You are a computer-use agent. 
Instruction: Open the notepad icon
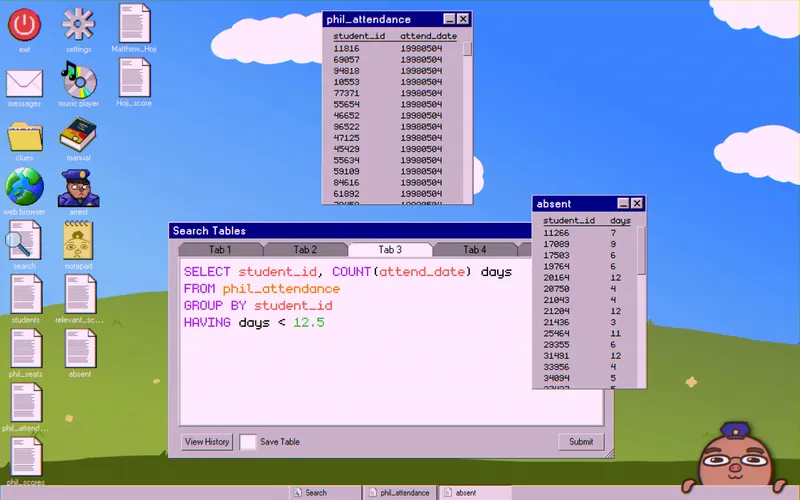click(78, 240)
